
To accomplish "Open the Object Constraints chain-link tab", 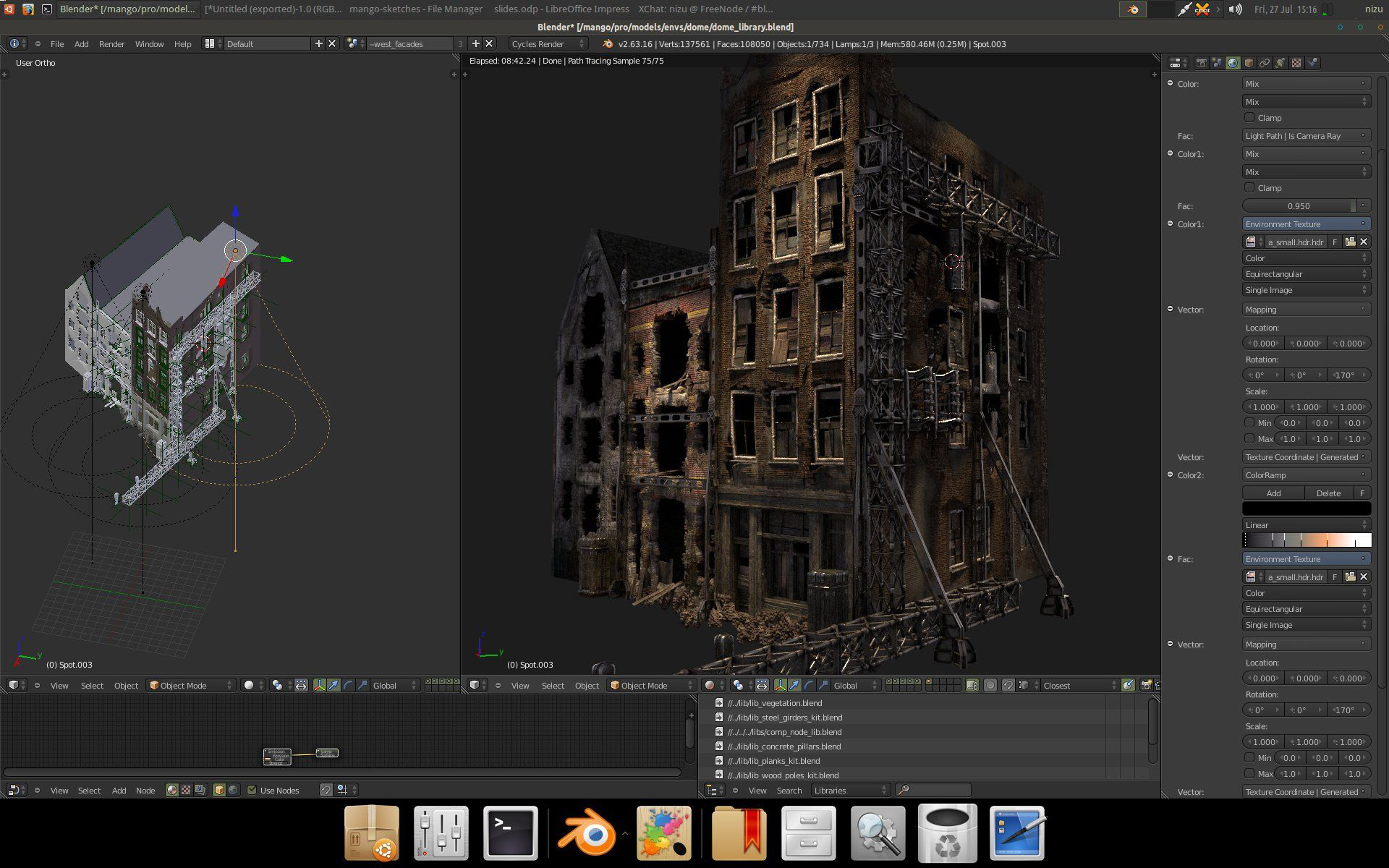I will click(1265, 63).
